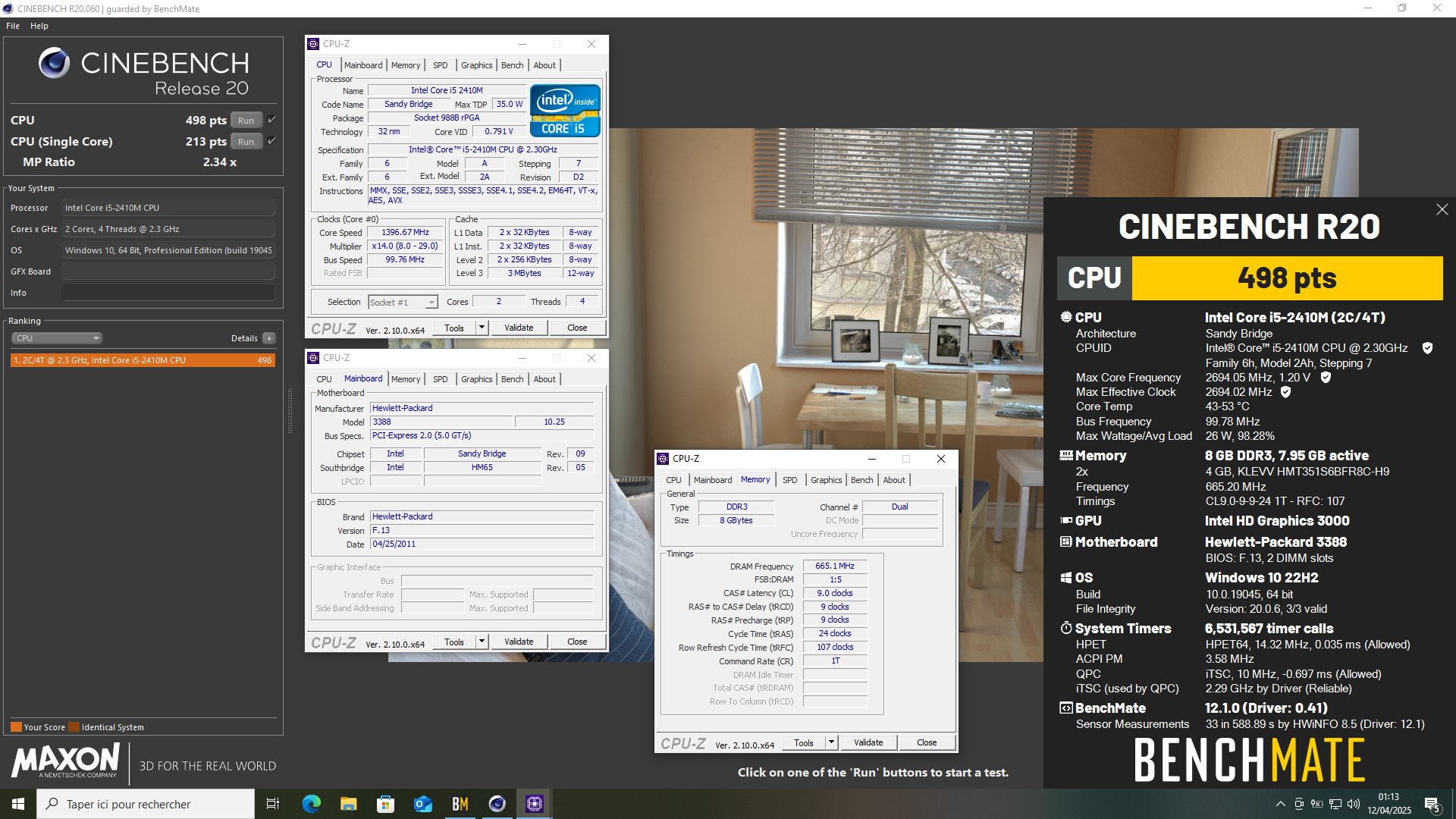
Task: Open Task View from taskbar
Action: pyautogui.click(x=273, y=804)
